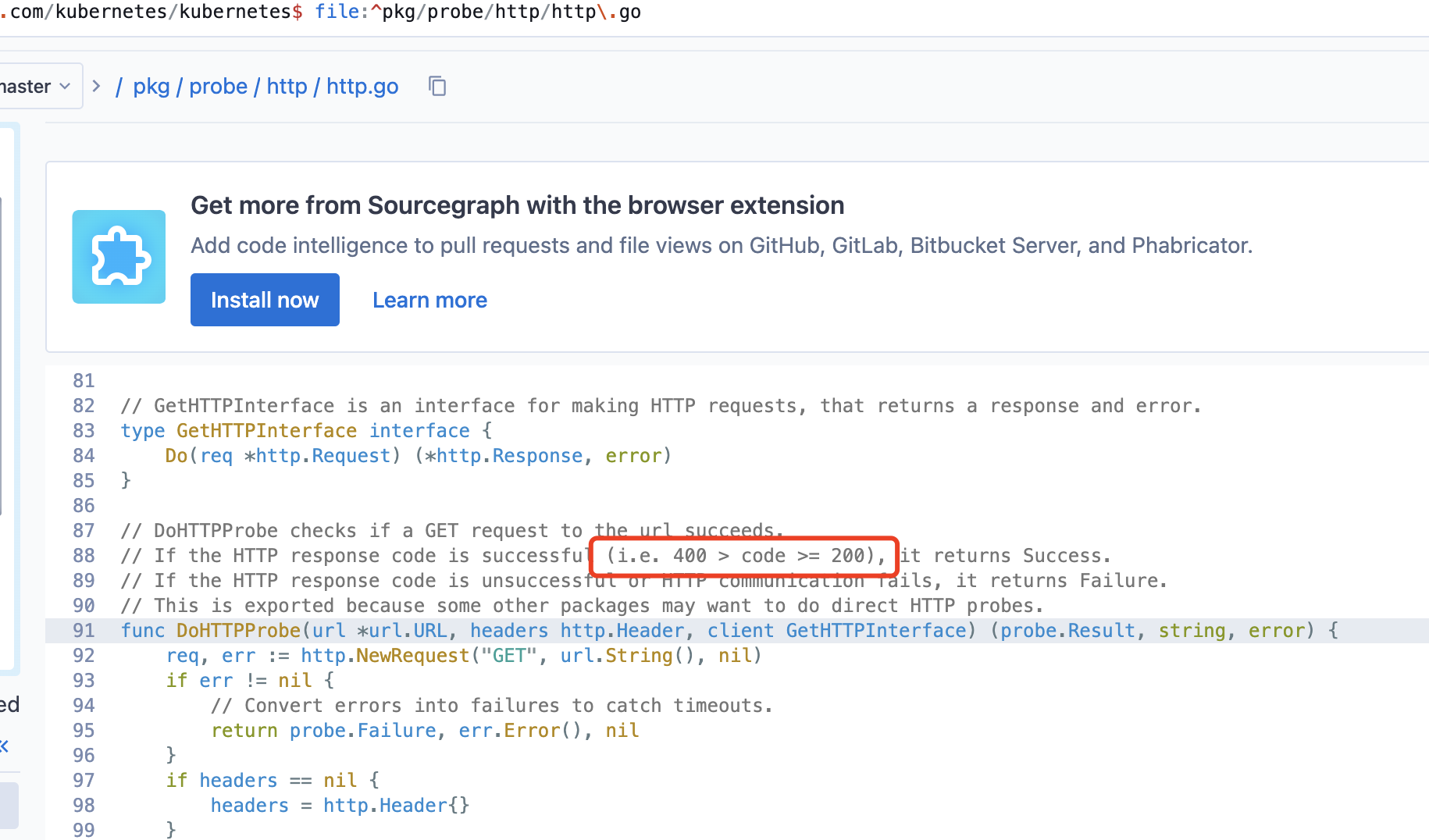Screen dimensions: 1429x840
Task: Click the browser extension puzzle icon
Action: [x=119, y=257]
